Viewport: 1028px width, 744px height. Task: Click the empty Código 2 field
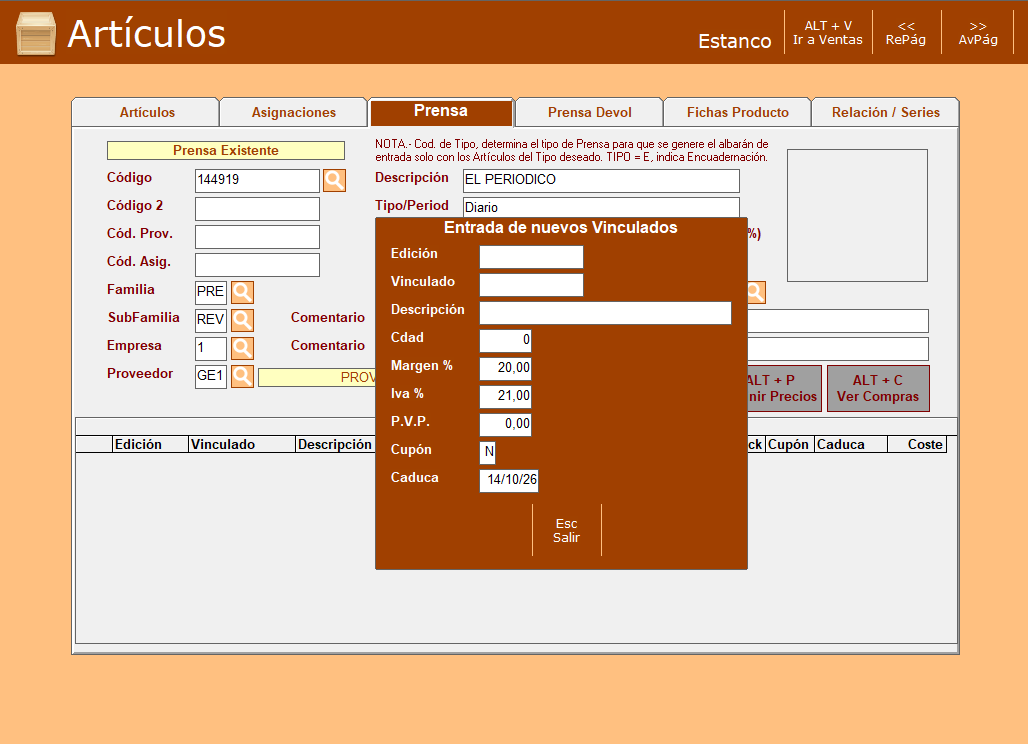click(x=257, y=209)
